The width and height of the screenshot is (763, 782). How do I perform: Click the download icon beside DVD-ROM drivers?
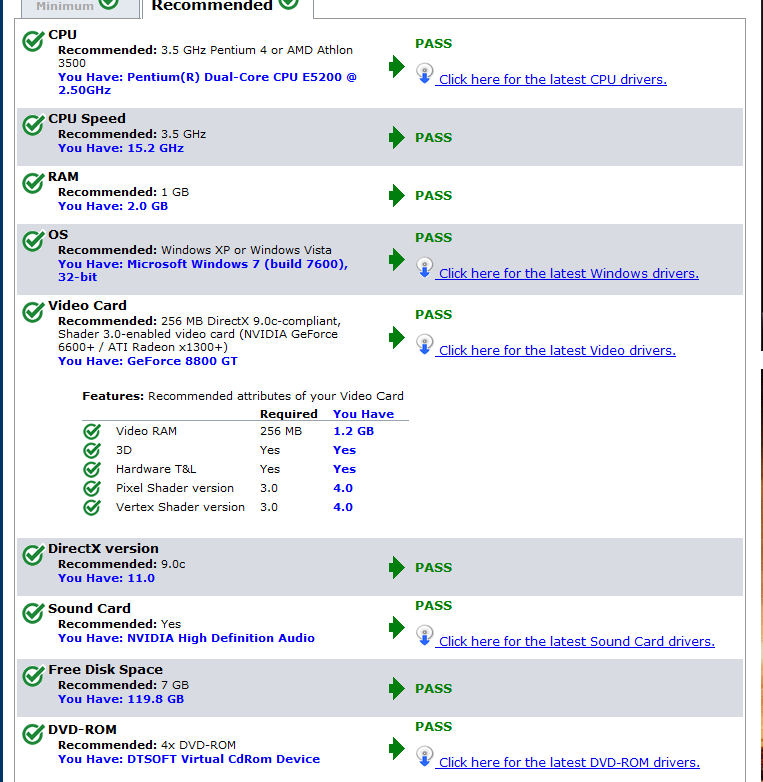424,757
